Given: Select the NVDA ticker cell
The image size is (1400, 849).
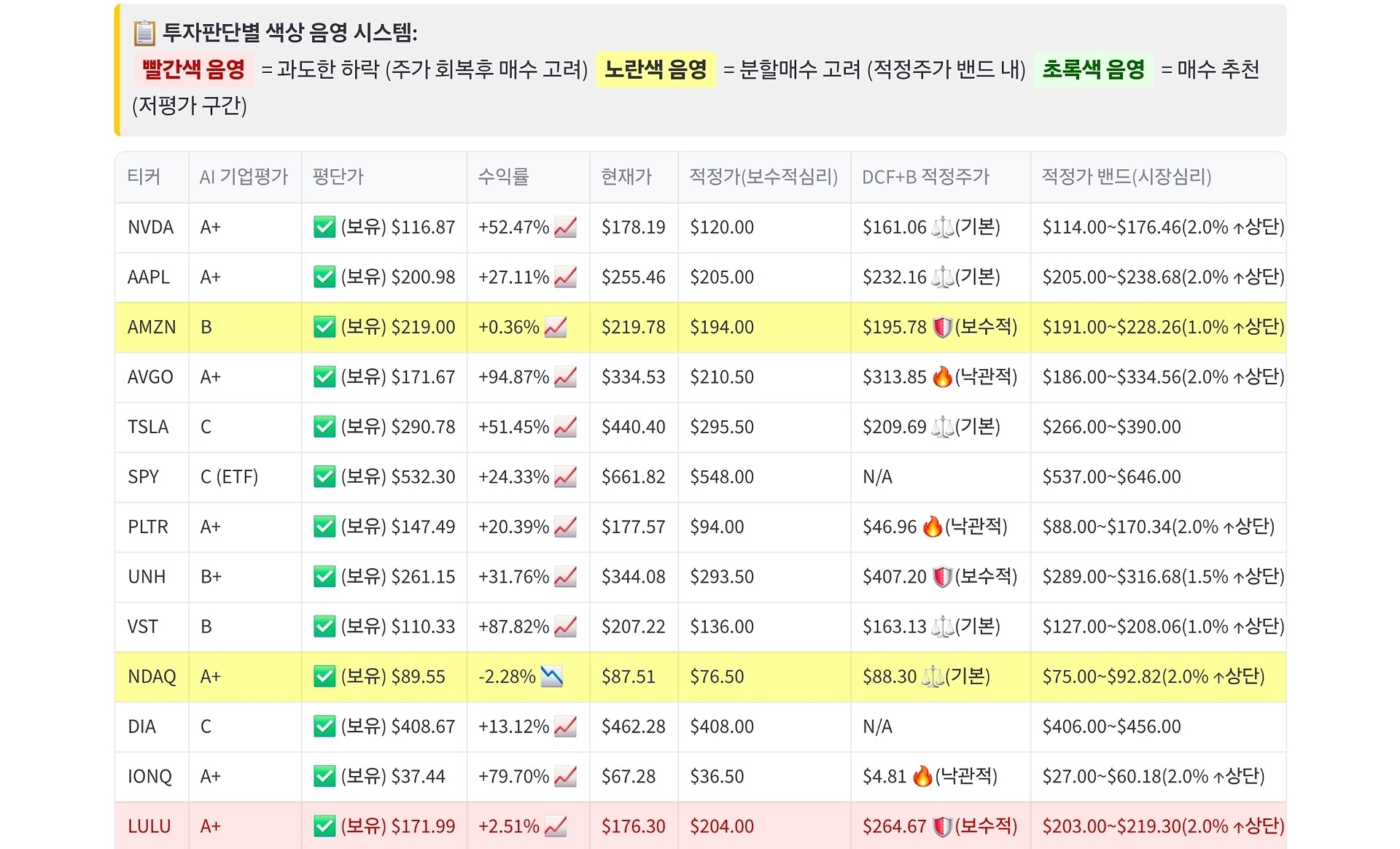Looking at the screenshot, I should [x=151, y=228].
